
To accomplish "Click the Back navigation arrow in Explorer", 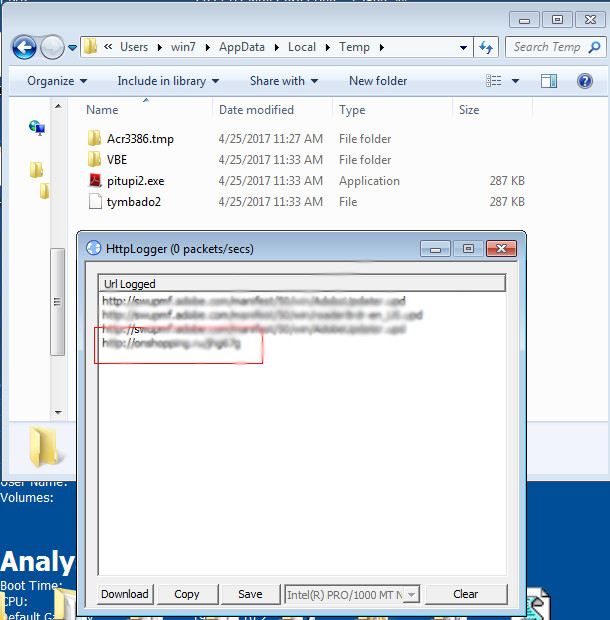I will coord(24,47).
